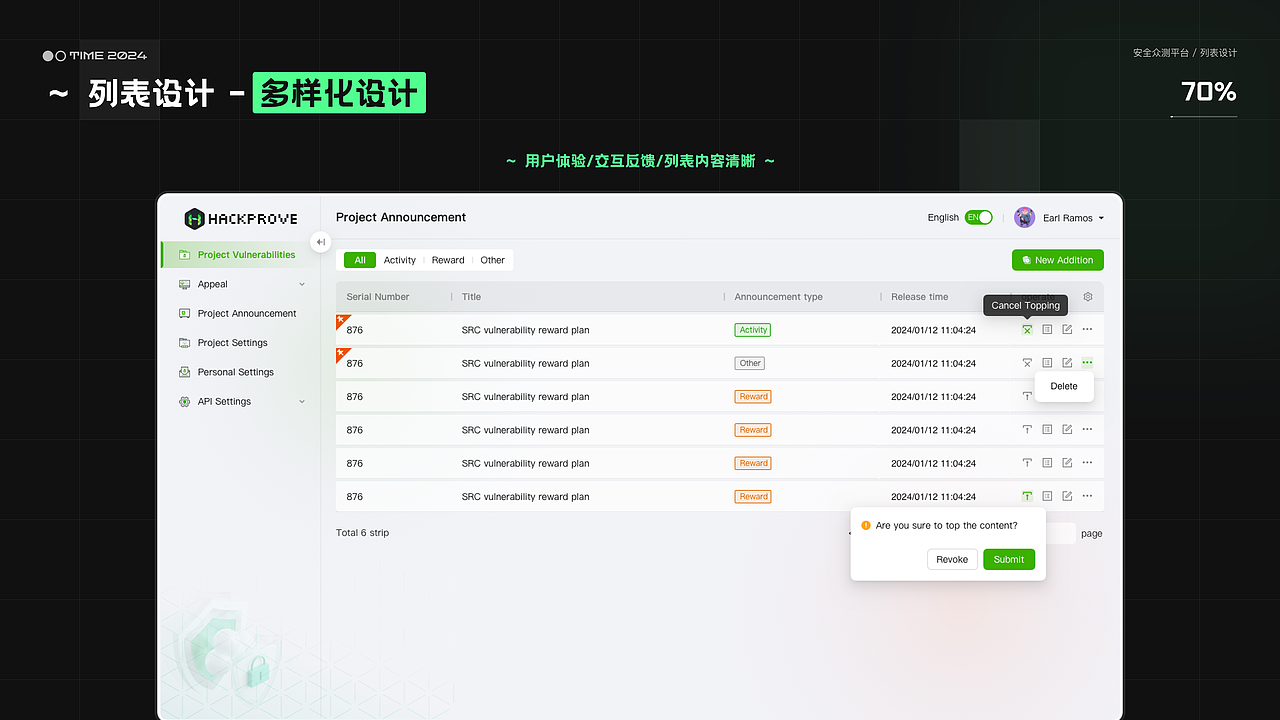The height and width of the screenshot is (720, 1280).
Task: Click the page number input field
Action: tap(1060, 533)
